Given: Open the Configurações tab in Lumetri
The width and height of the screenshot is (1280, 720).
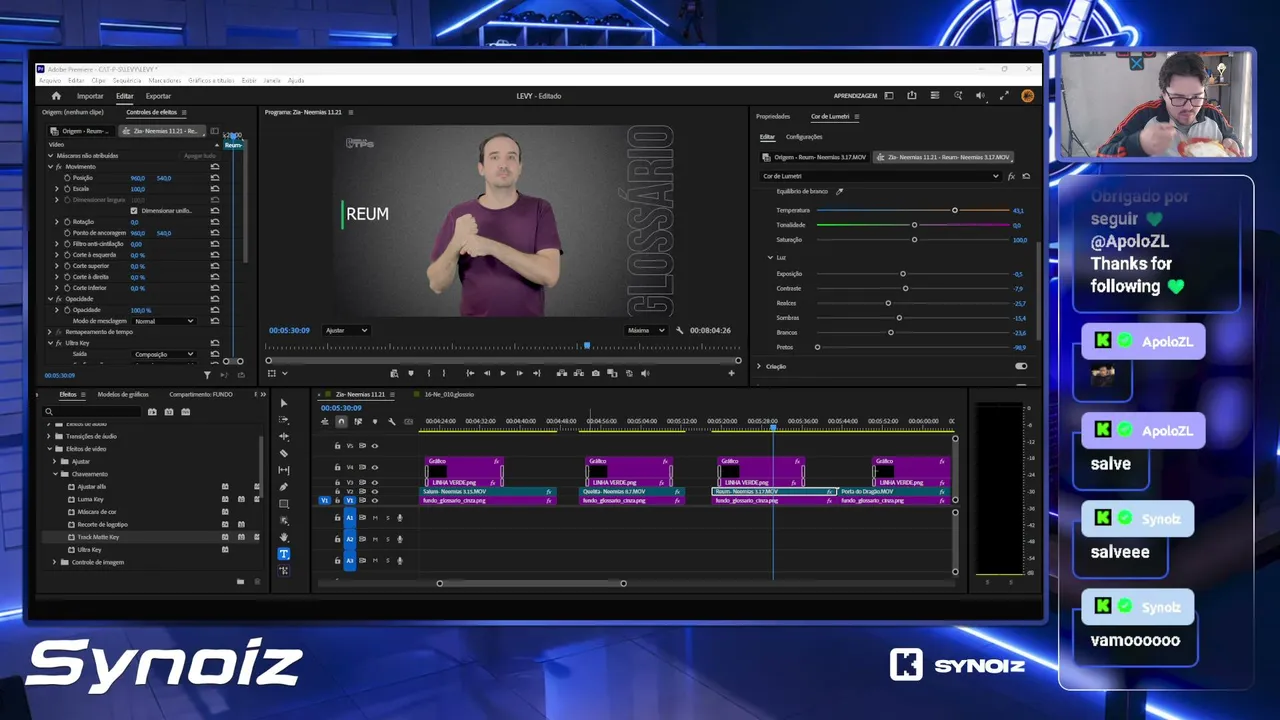Looking at the screenshot, I should [804, 137].
